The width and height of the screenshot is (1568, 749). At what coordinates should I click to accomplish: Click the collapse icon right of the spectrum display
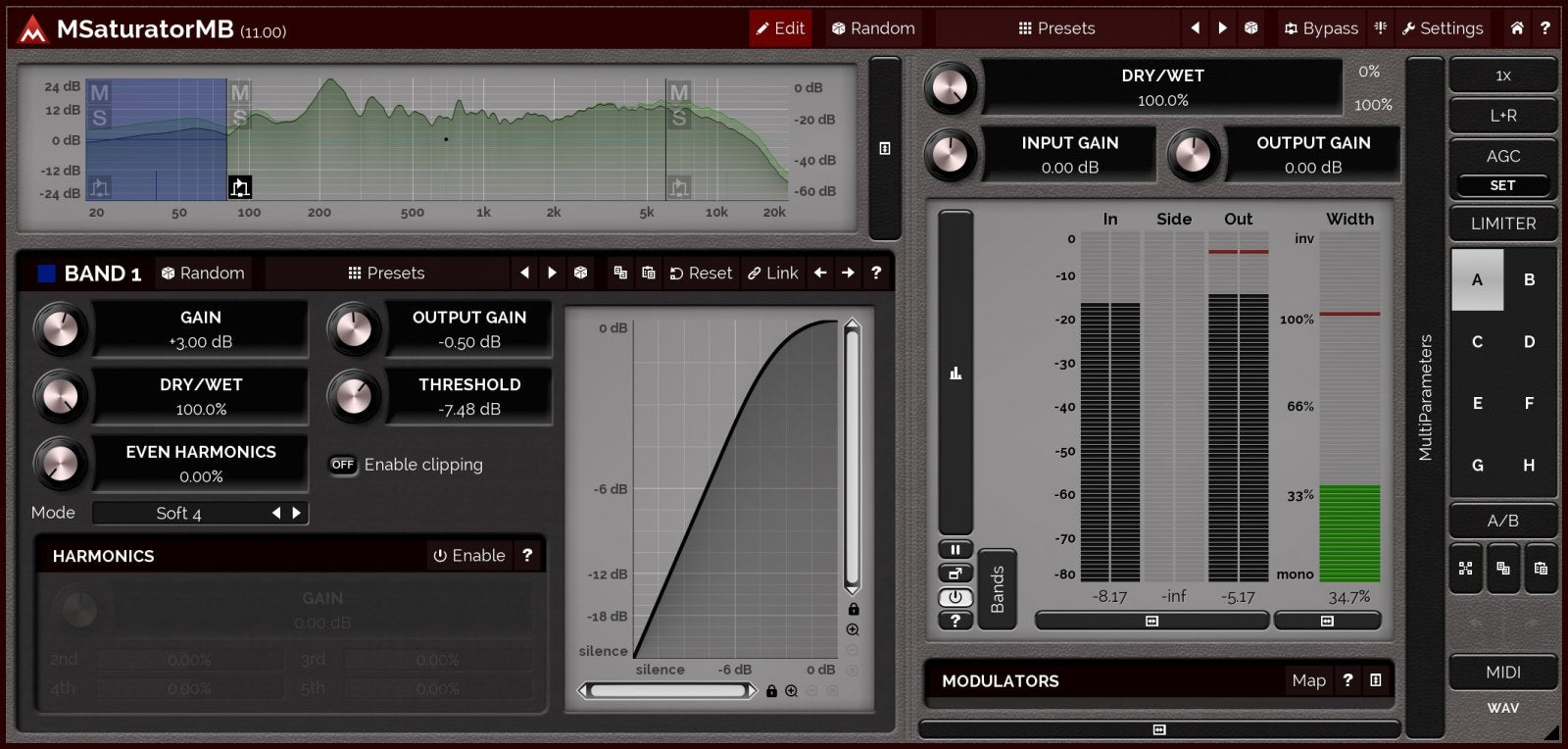pyautogui.click(x=885, y=149)
